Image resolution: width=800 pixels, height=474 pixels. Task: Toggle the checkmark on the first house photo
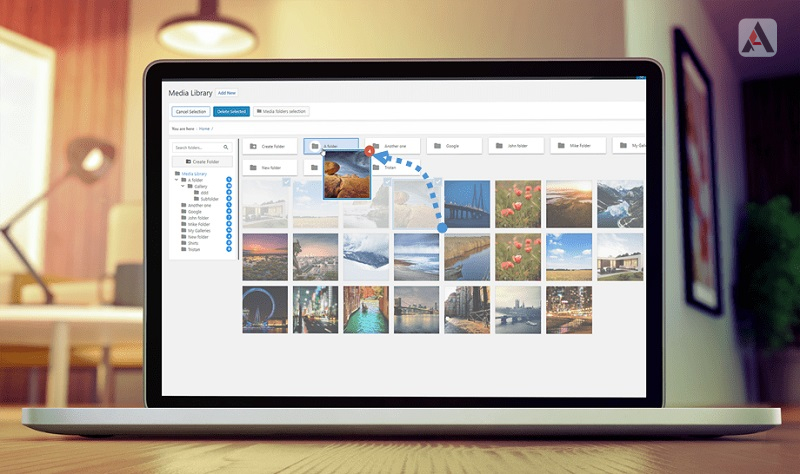coord(287,183)
